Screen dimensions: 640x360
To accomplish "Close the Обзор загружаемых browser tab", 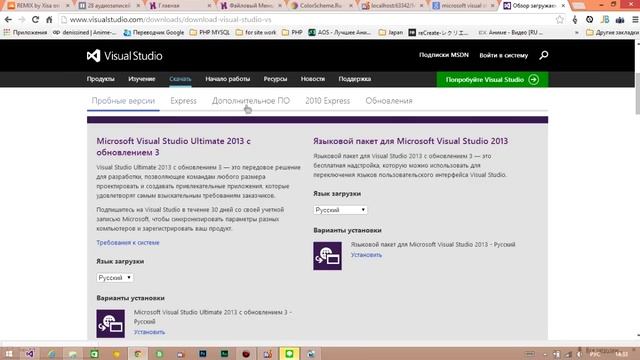I will pyautogui.click(x=563, y=6).
